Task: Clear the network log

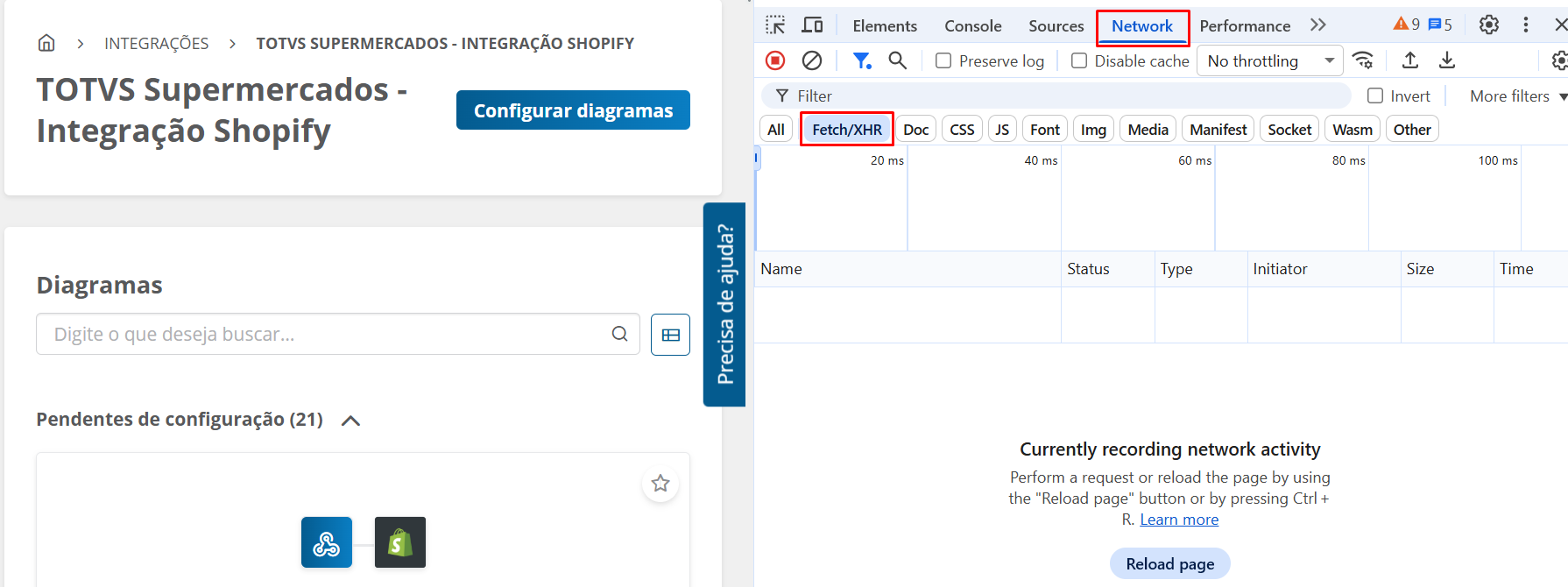Action: click(x=812, y=60)
